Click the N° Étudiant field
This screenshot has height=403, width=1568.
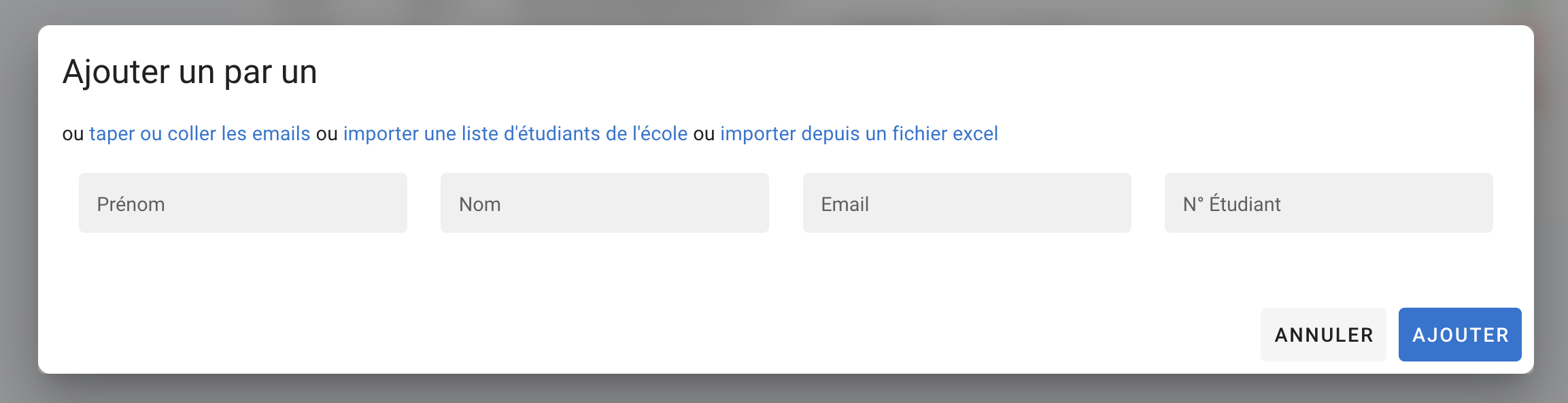point(1328,204)
